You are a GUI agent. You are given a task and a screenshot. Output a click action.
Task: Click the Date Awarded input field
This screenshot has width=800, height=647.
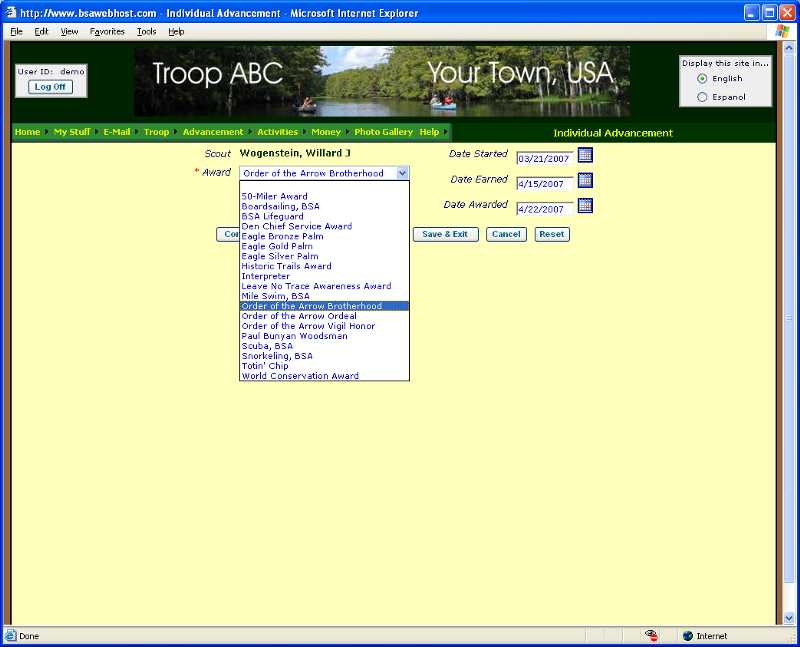point(545,209)
